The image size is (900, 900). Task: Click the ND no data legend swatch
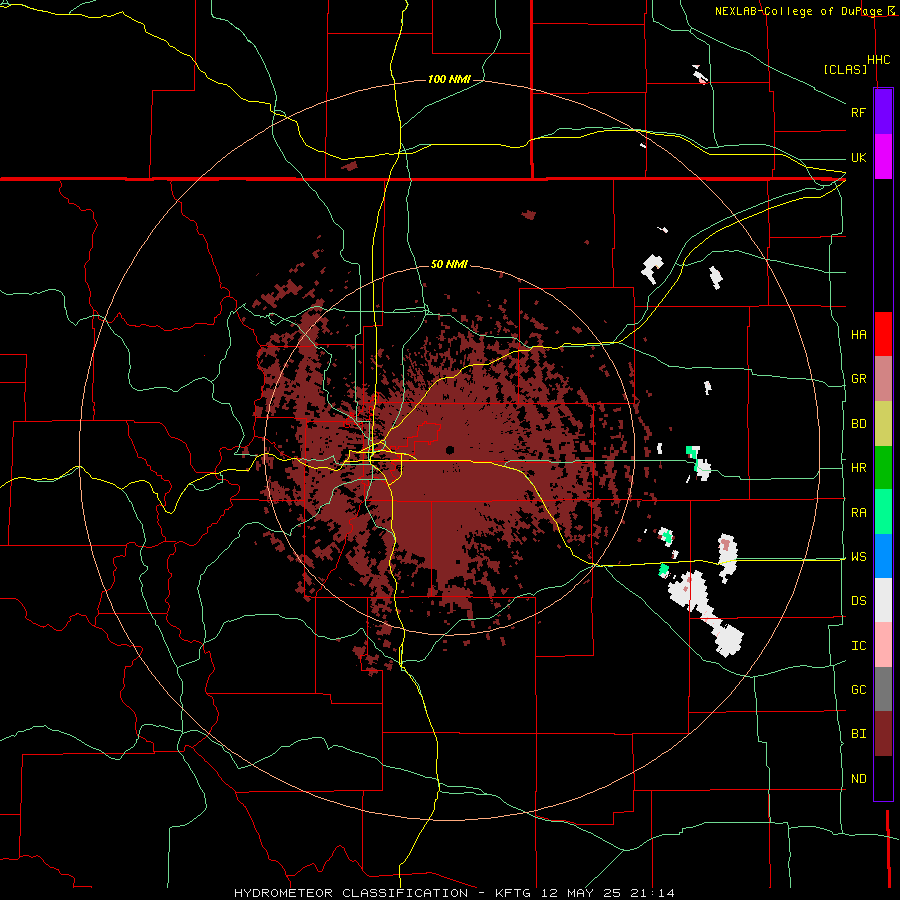[883, 778]
